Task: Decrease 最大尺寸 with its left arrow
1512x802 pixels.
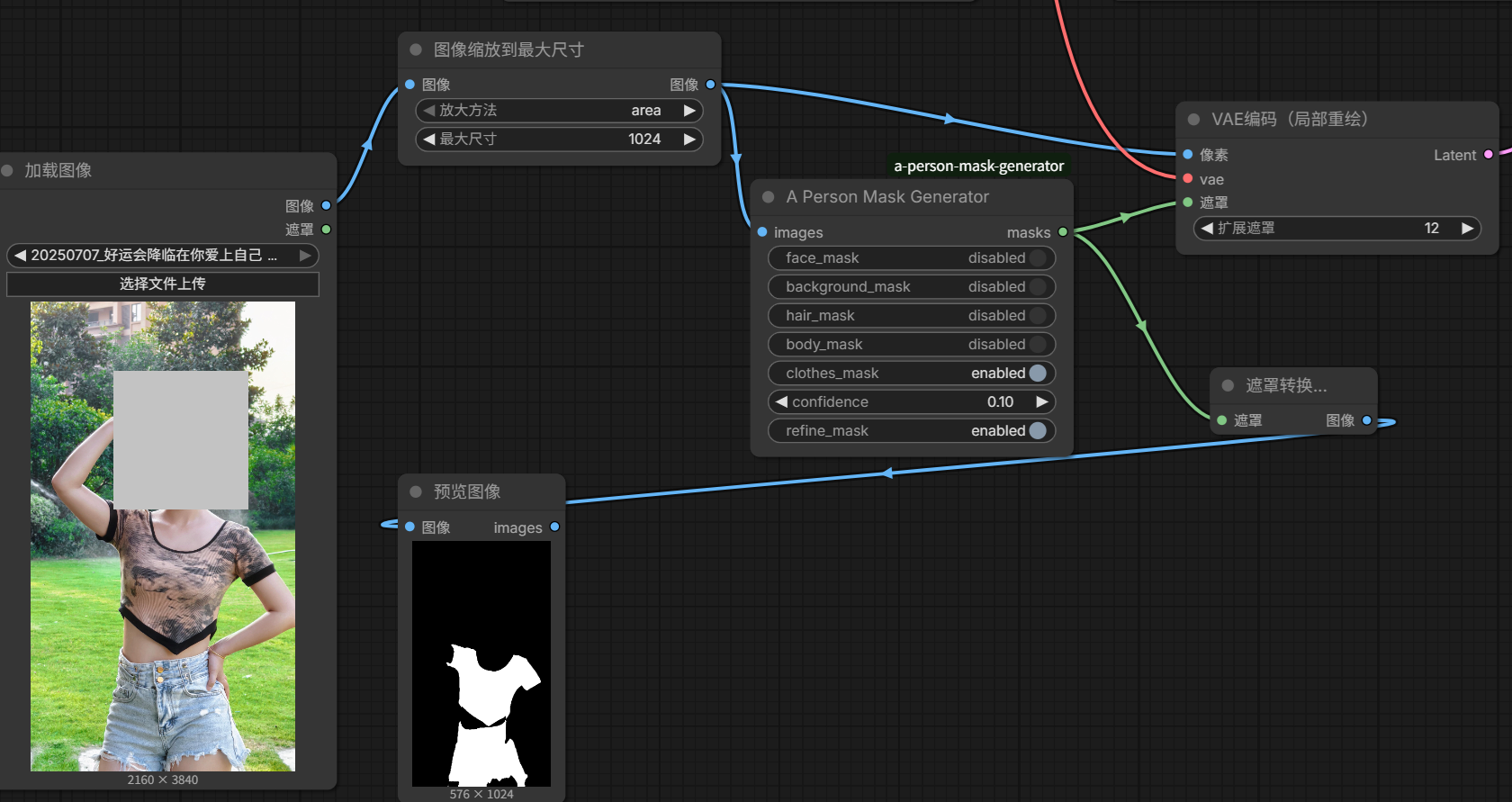Action: coord(429,140)
